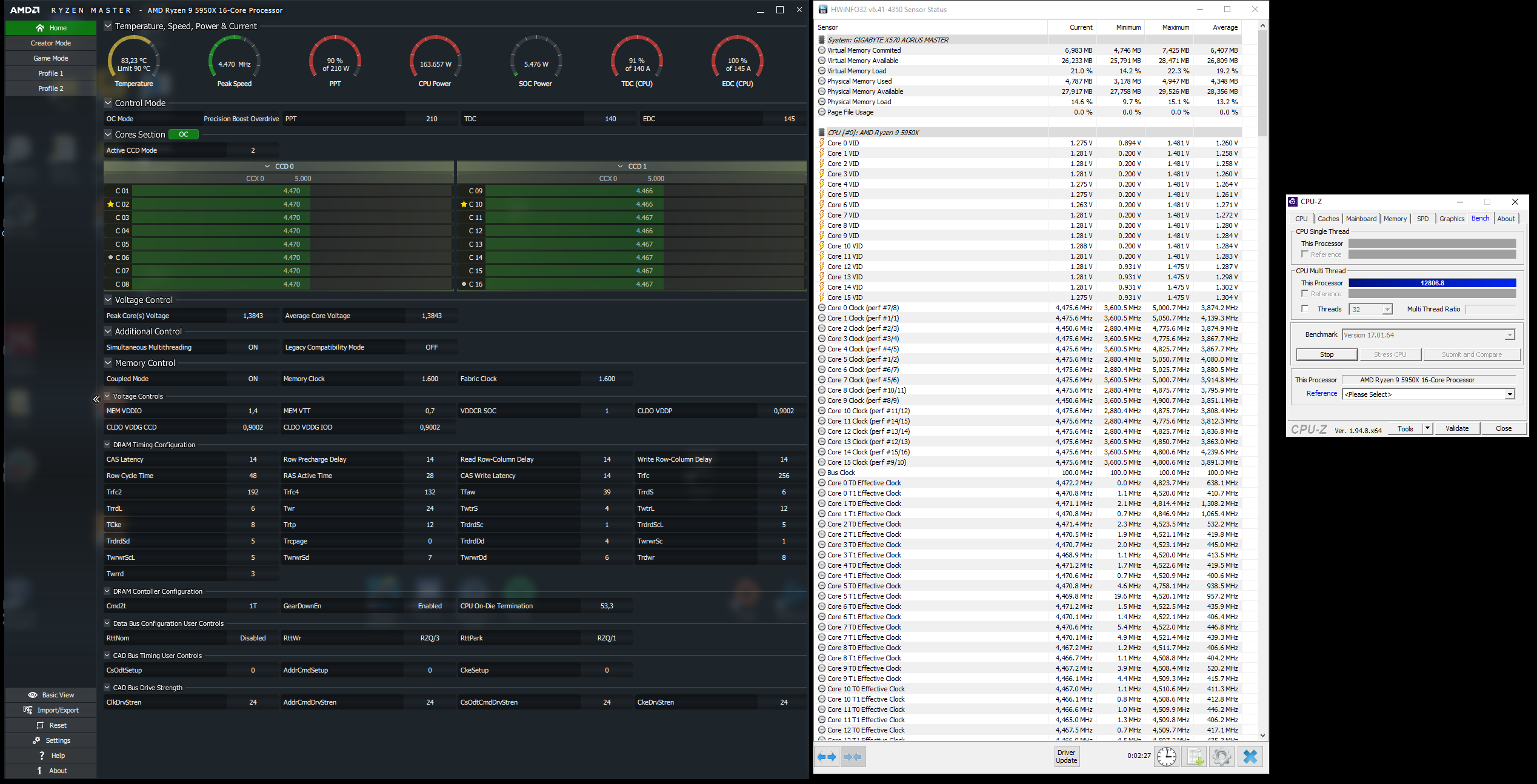1537x784 pixels.
Task: Stop the CPU-Z benchmark
Action: click(1326, 354)
